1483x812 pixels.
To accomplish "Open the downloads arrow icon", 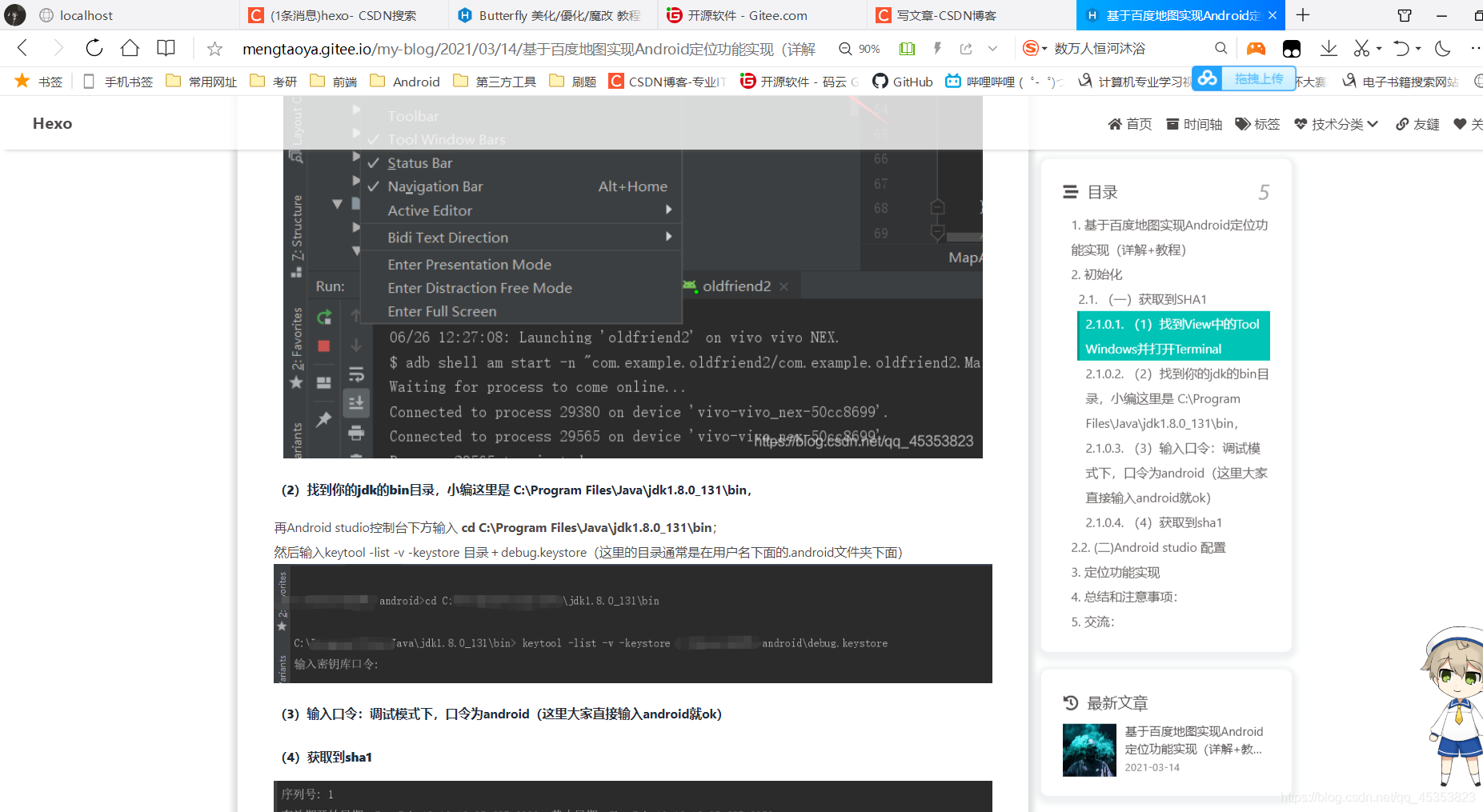I will [1329, 49].
